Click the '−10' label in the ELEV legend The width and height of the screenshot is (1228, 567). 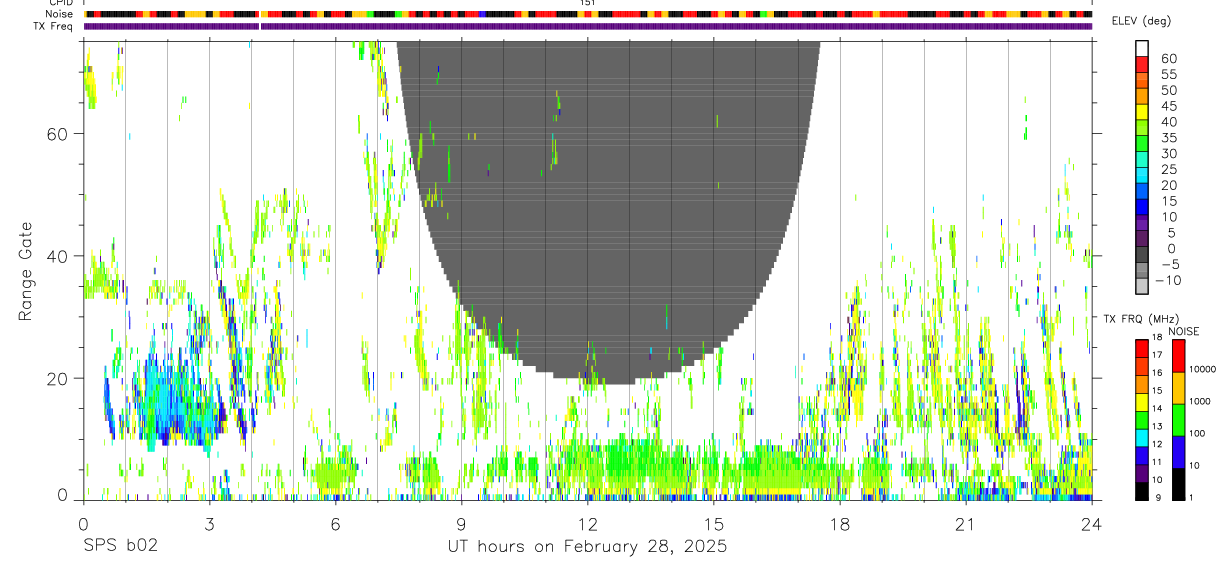tap(1170, 280)
